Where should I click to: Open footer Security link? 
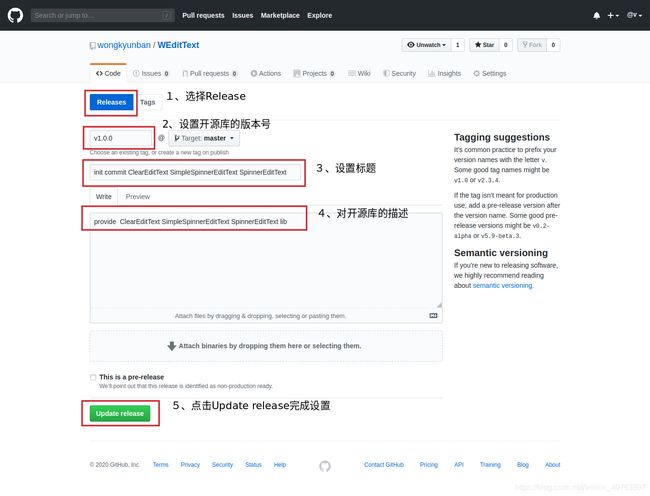222,465
